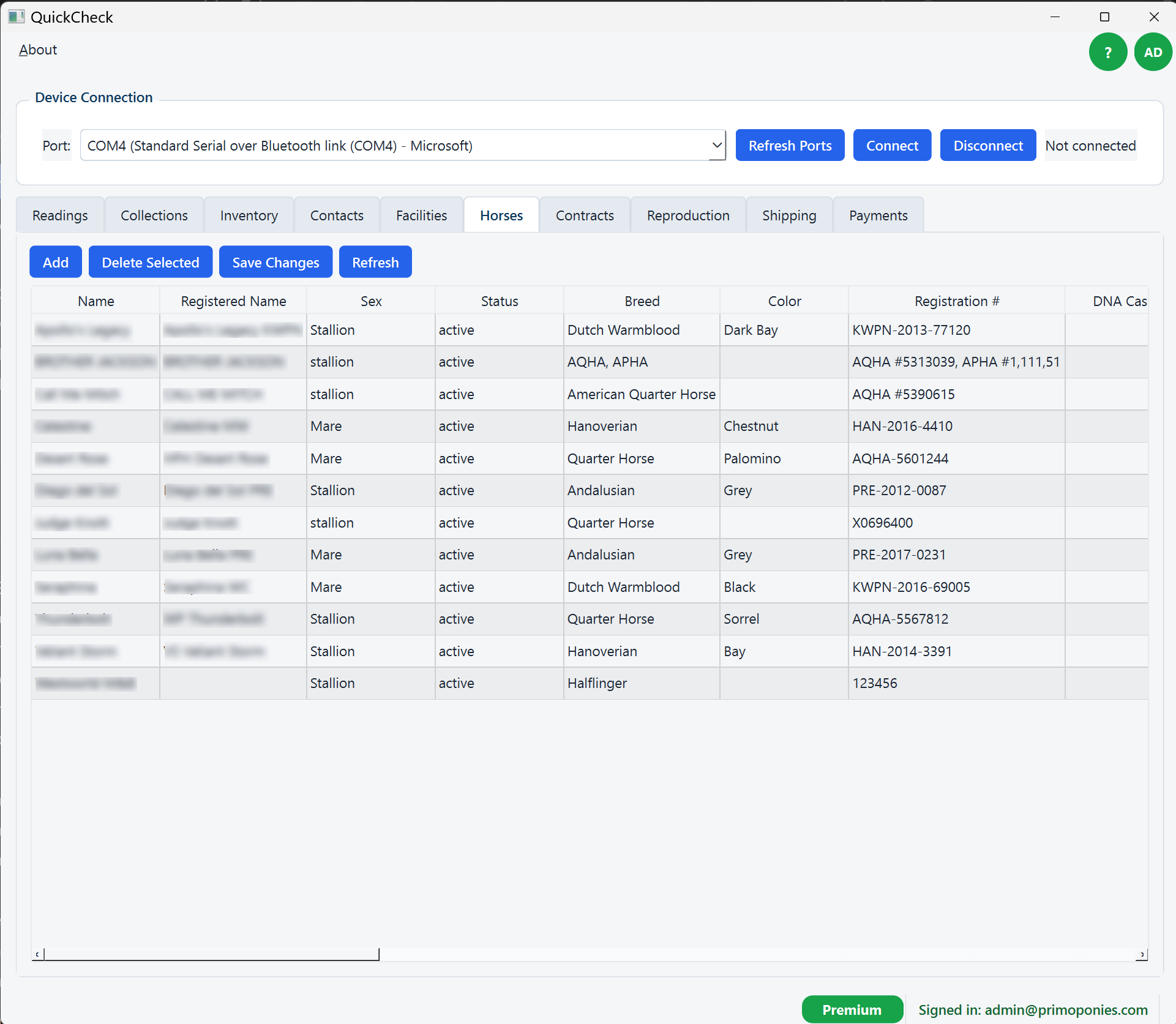Click the 'HAN-2016-4410' registration cell

(x=957, y=426)
